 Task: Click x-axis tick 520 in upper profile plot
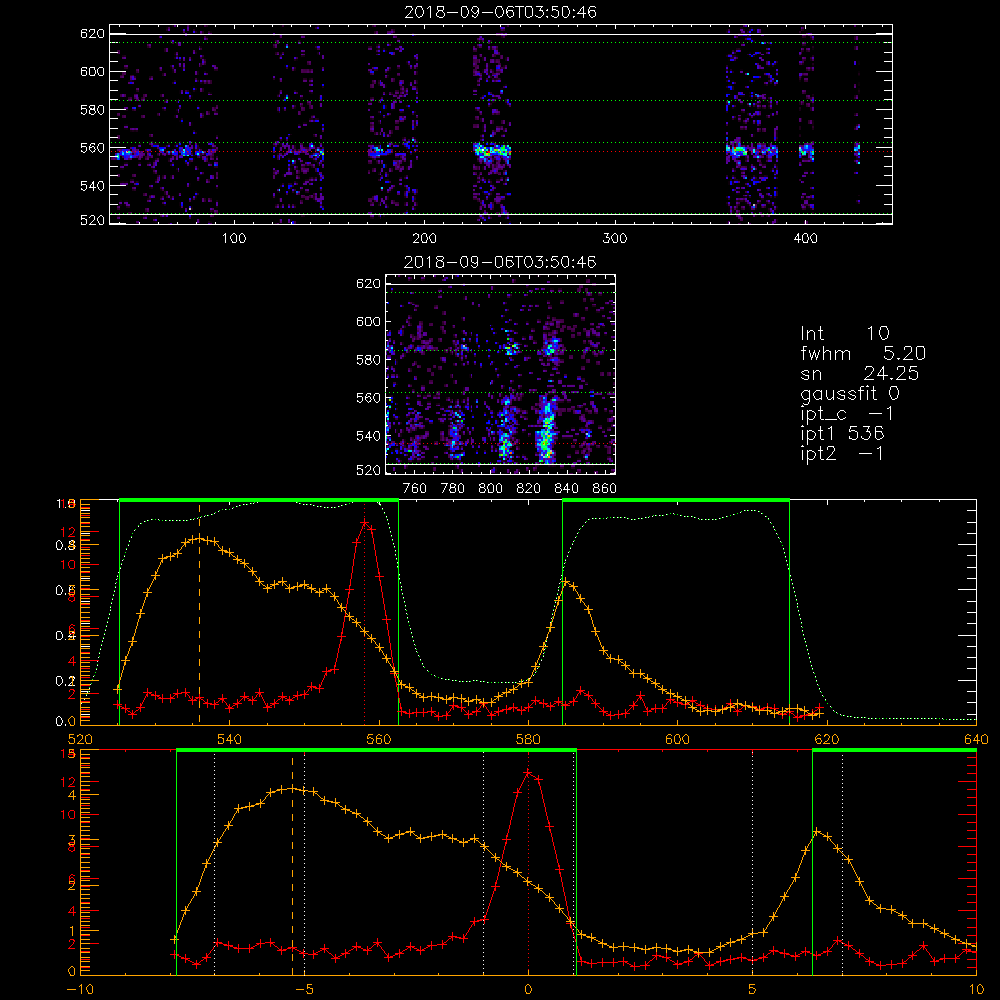click(80, 740)
